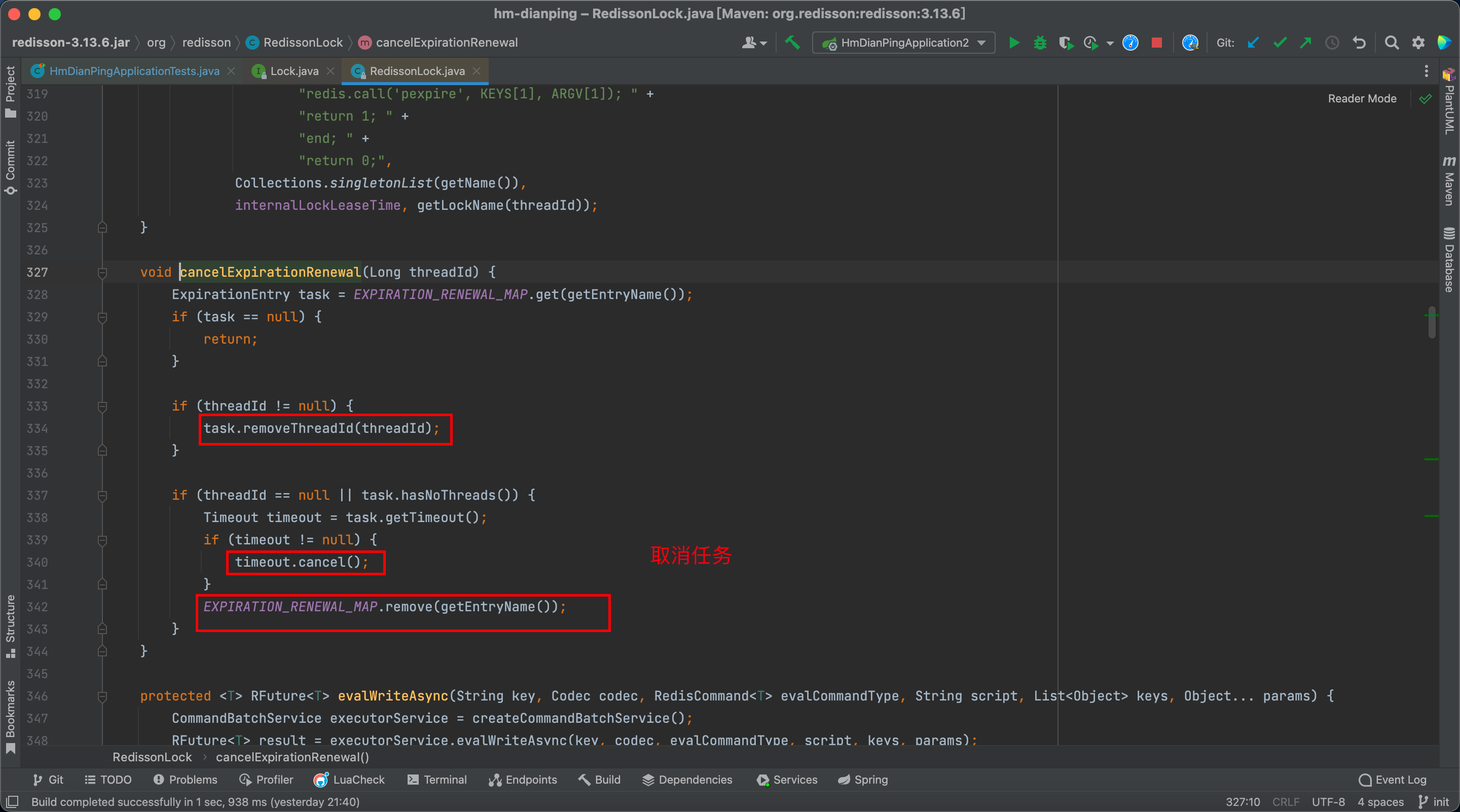Close the Lock.java tab
Screen dimensions: 1460x812
coord(331,71)
